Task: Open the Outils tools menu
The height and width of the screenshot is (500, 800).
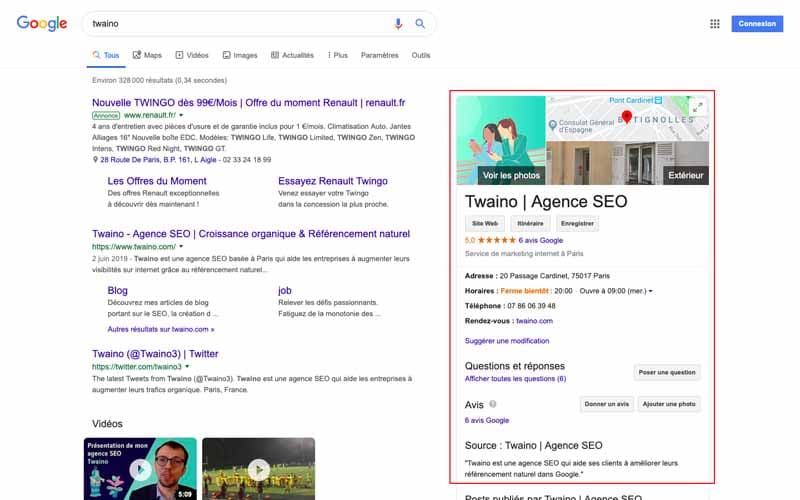Action: (x=421, y=55)
